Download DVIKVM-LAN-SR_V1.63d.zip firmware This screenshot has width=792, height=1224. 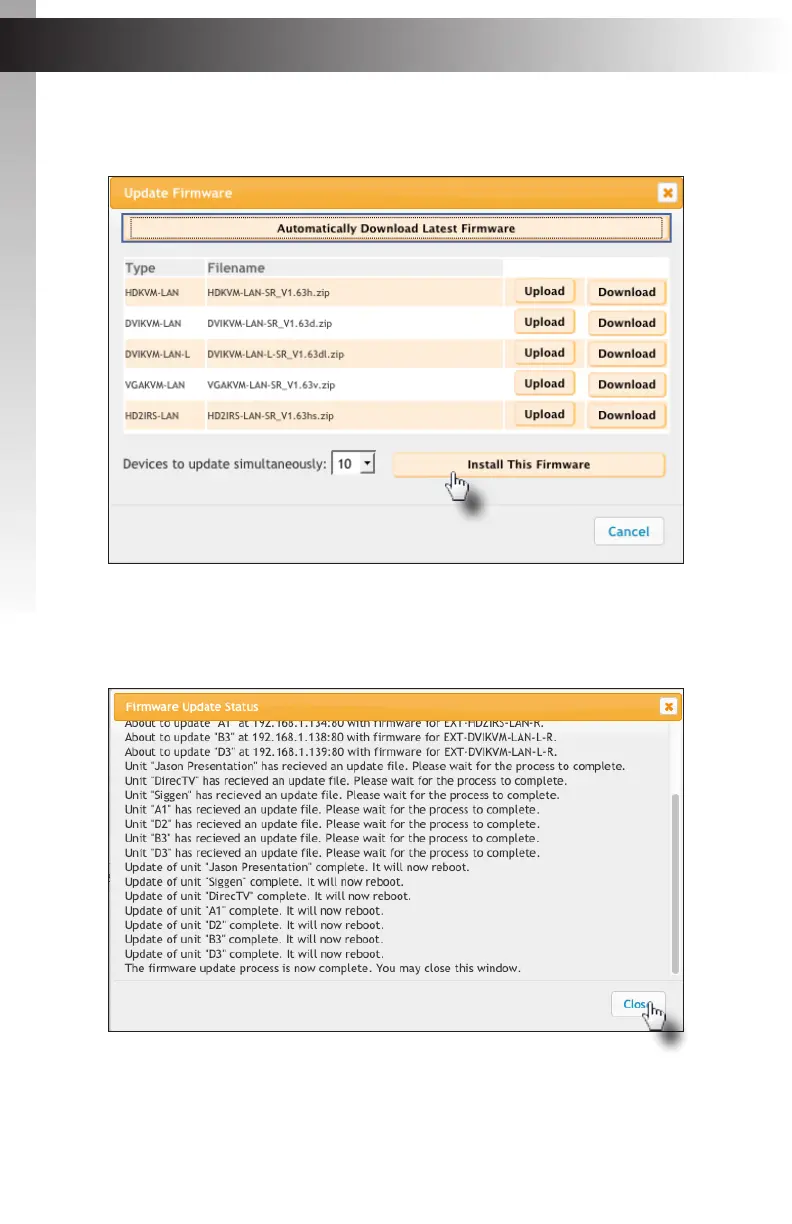point(627,324)
